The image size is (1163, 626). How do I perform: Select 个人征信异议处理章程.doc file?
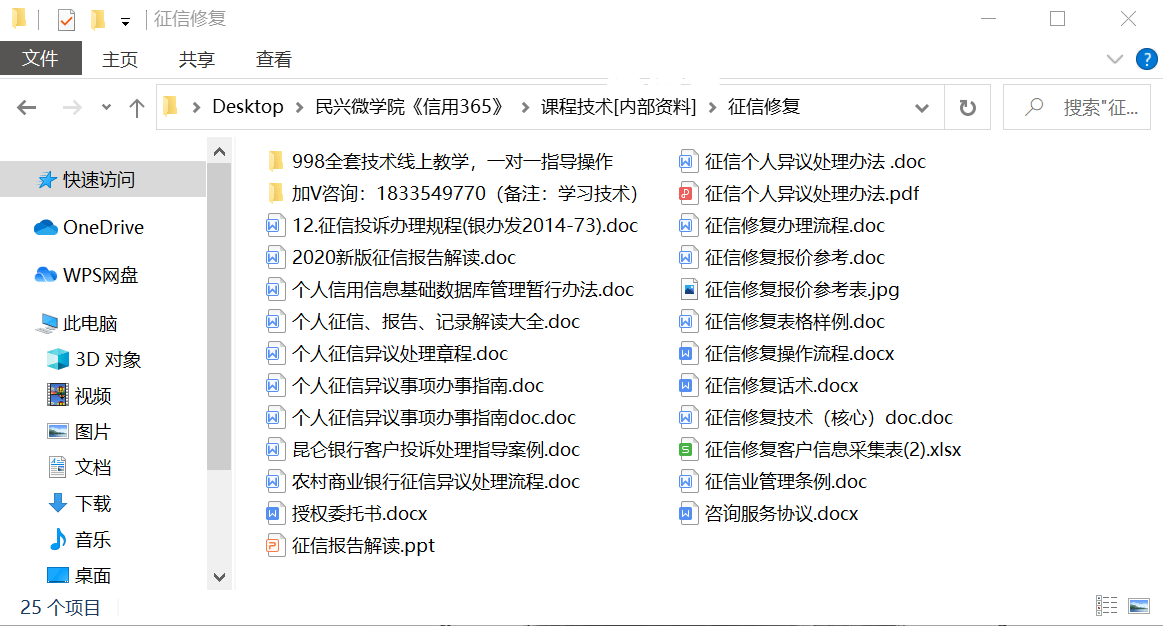pyautogui.click(x=387, y=353)
